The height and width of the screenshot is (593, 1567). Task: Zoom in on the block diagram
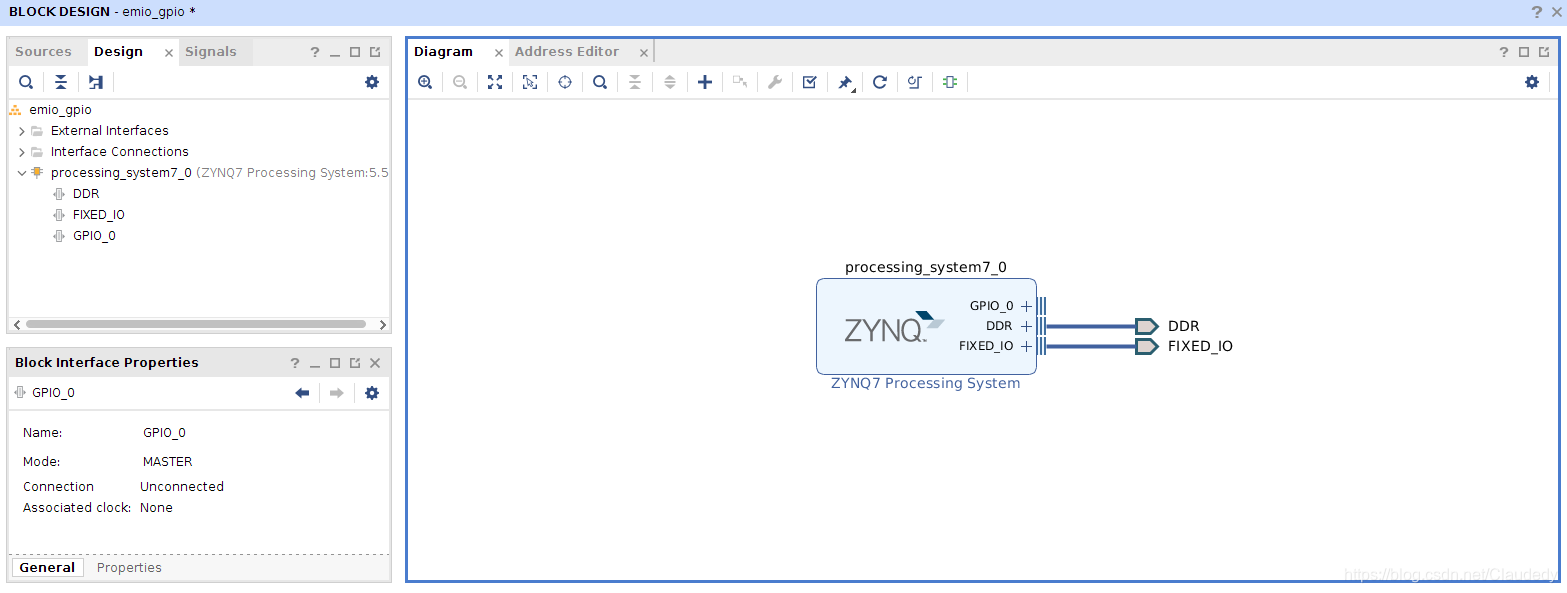coord(425,82)
